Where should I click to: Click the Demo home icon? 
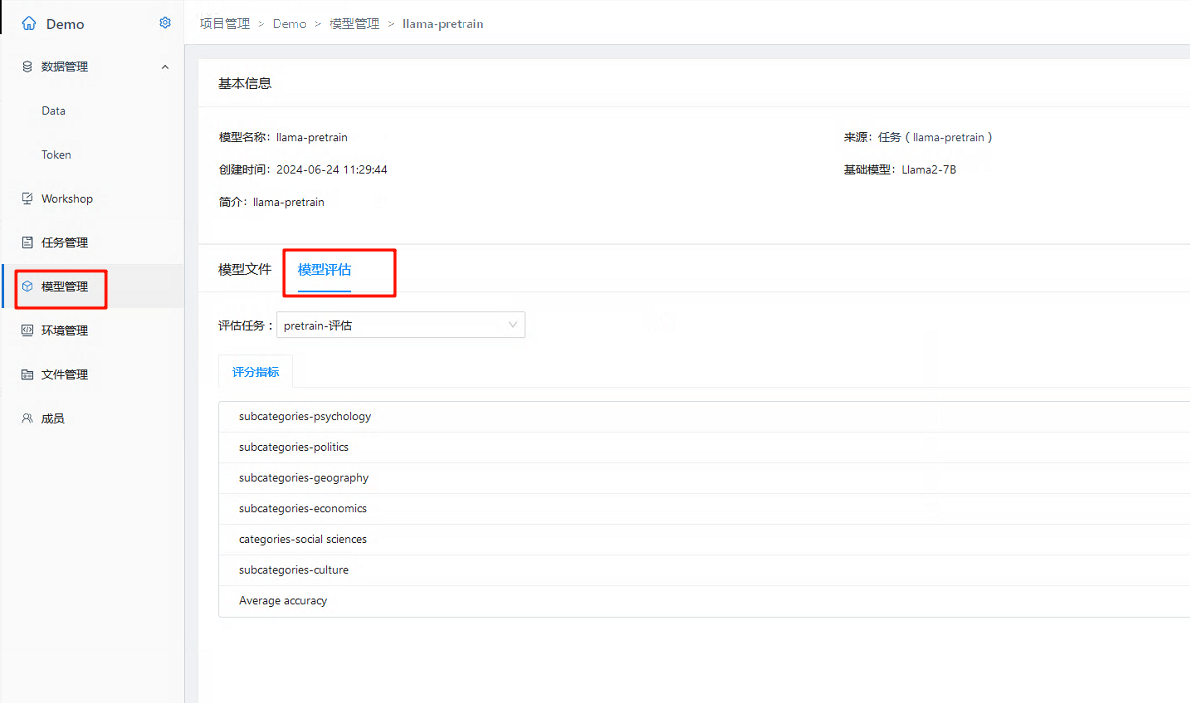pyautogui.click(x=29, y=23)
